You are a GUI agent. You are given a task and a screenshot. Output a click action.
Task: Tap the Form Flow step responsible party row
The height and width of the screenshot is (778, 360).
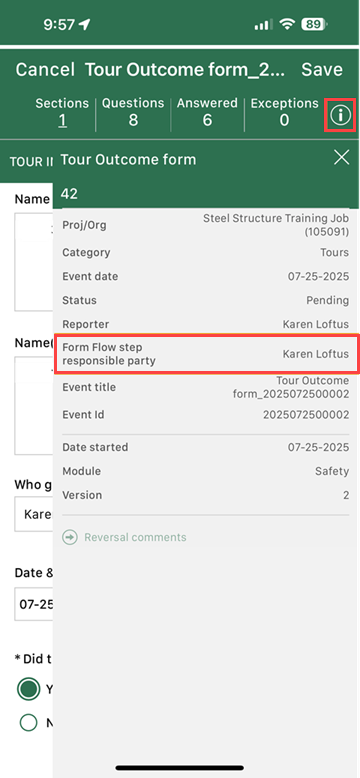pos(205,354)
